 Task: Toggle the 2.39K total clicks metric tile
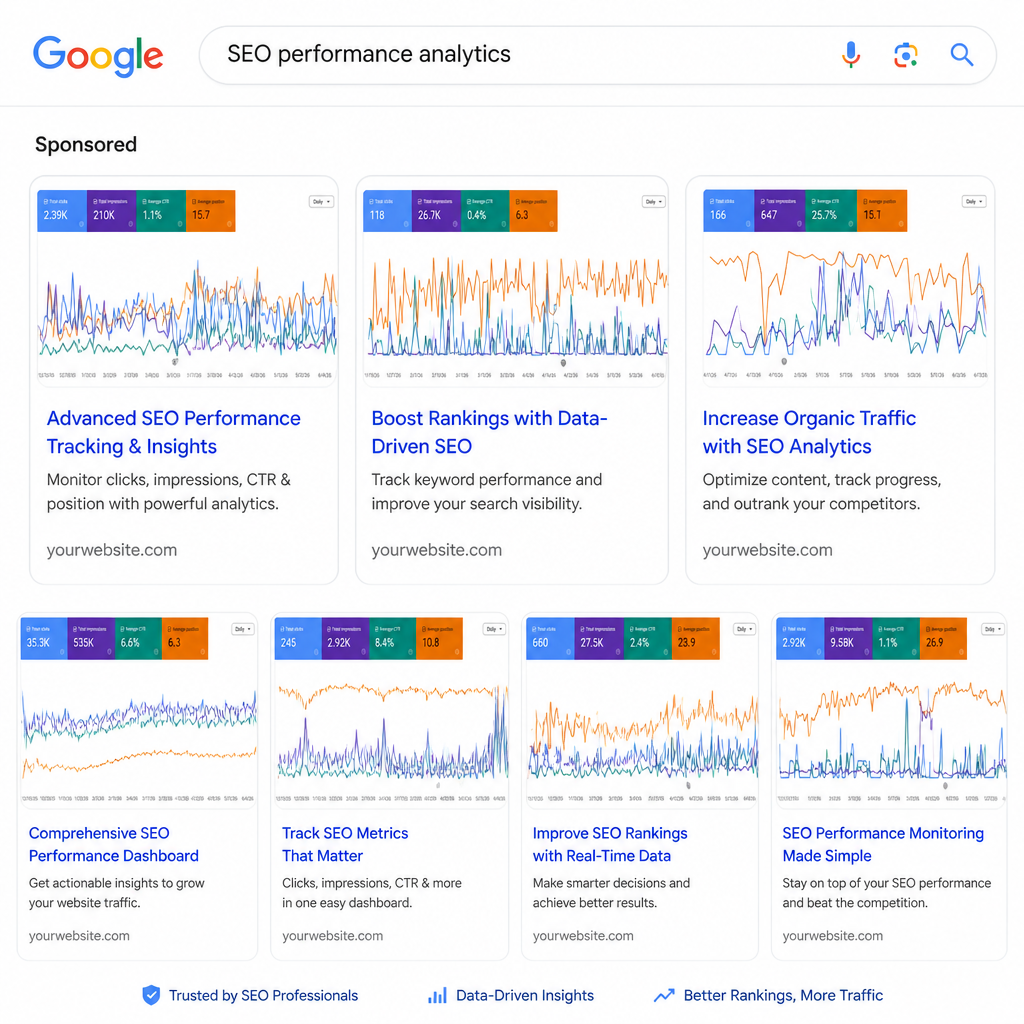tap(62, 211)
